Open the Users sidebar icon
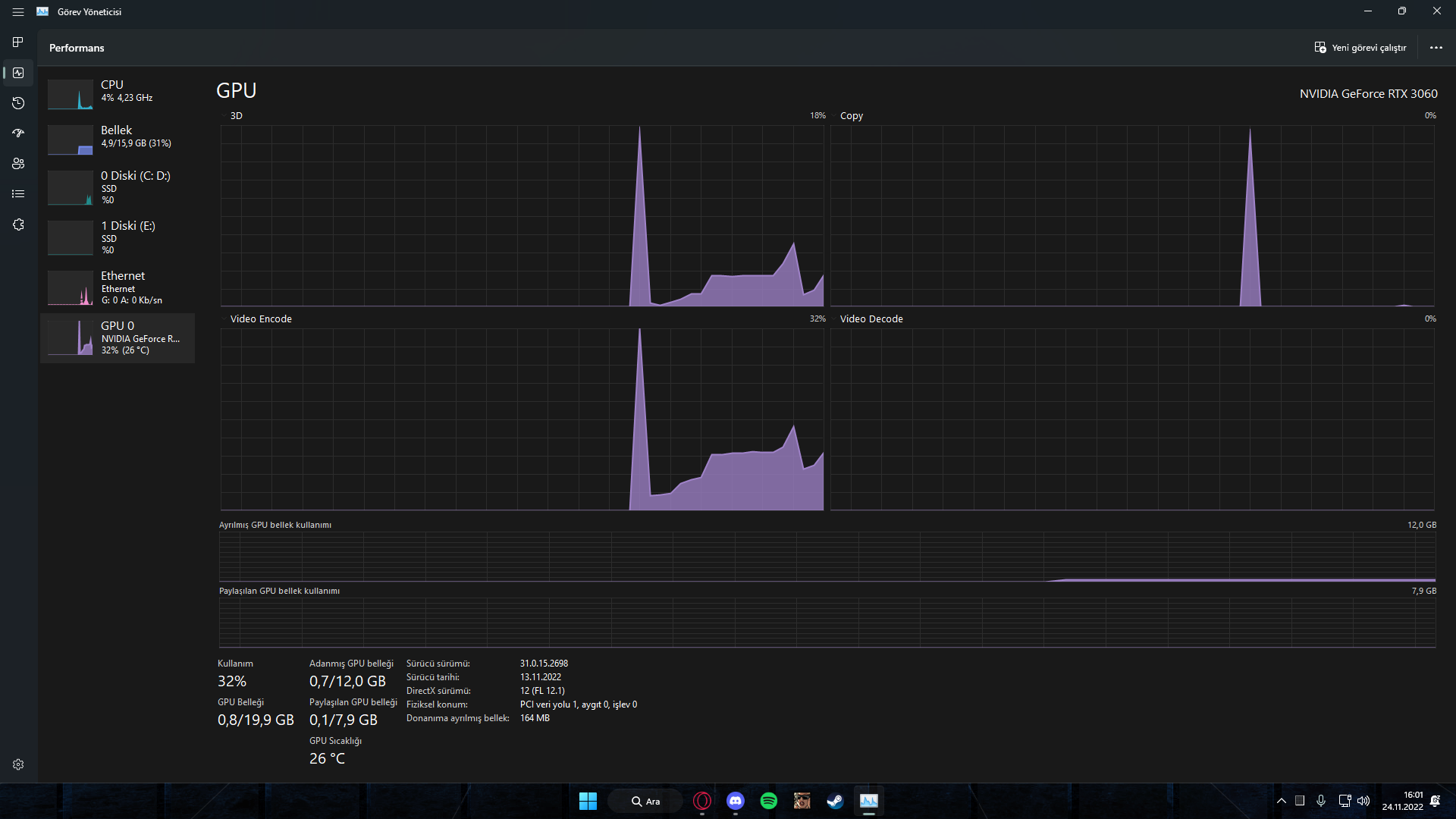The height and width of the screenshot is (819, 1456). [18, 164]
